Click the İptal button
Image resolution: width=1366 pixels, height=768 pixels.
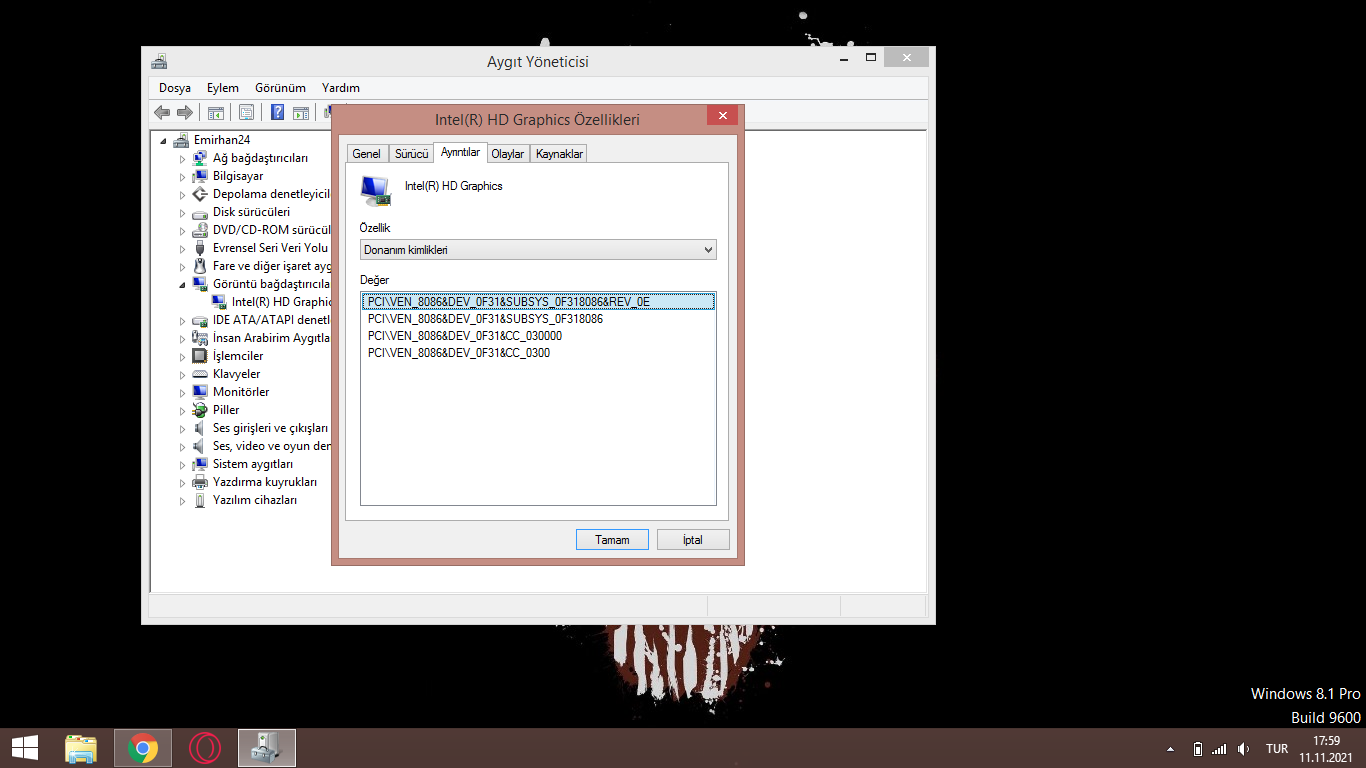pyautogui.click(x=693, y=540)
